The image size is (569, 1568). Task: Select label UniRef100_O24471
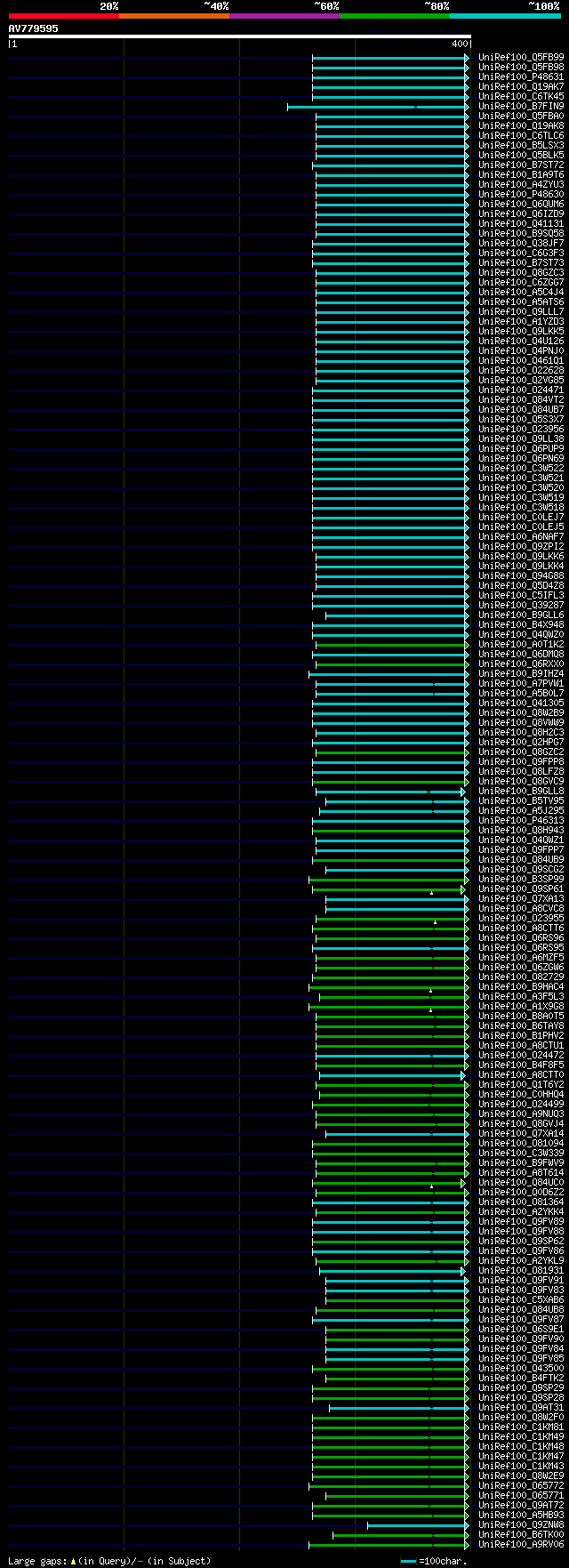(x=521, y=390)
